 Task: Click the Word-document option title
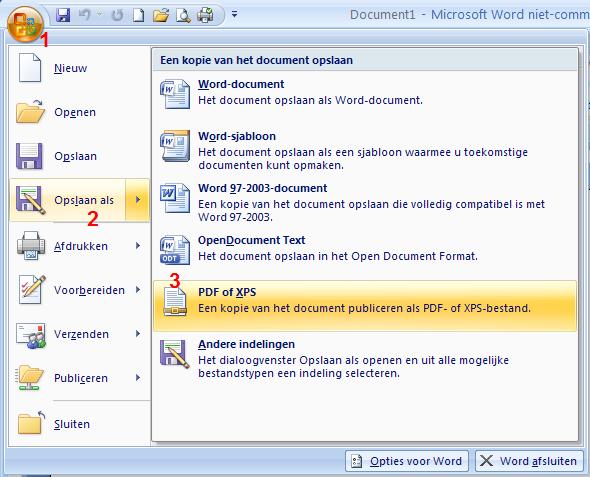click(241, 84)
